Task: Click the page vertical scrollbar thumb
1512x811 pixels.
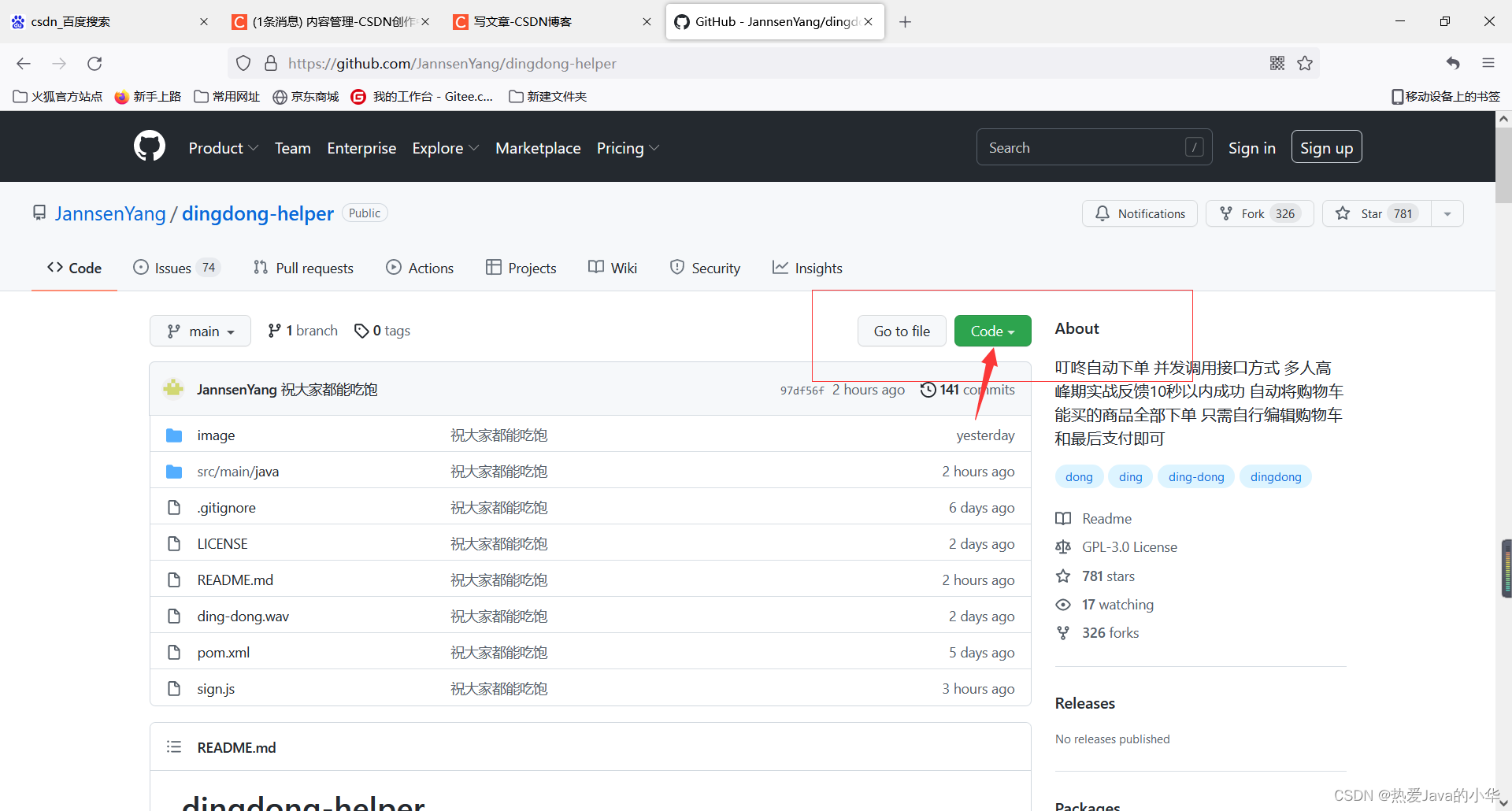Action: (1503, 164)
